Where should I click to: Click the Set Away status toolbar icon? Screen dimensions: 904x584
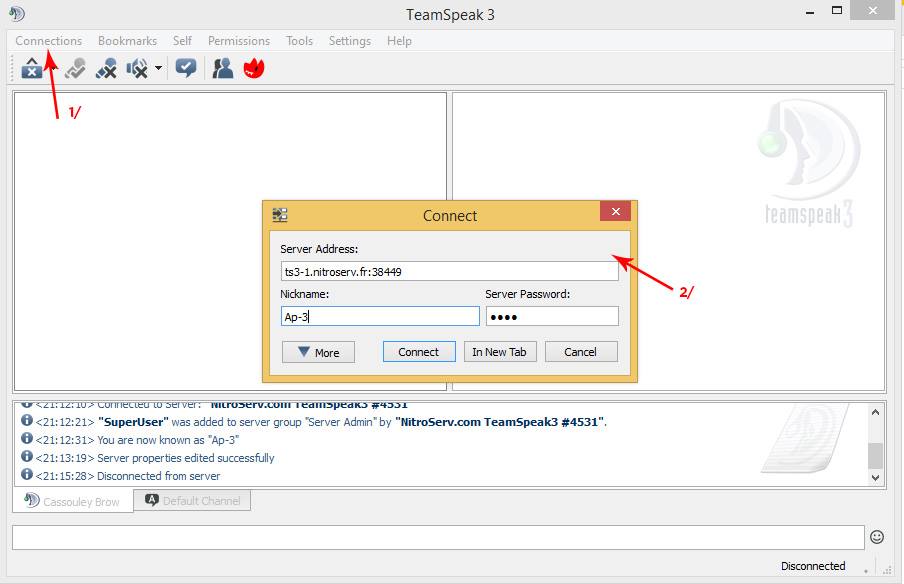click(75, 68)
